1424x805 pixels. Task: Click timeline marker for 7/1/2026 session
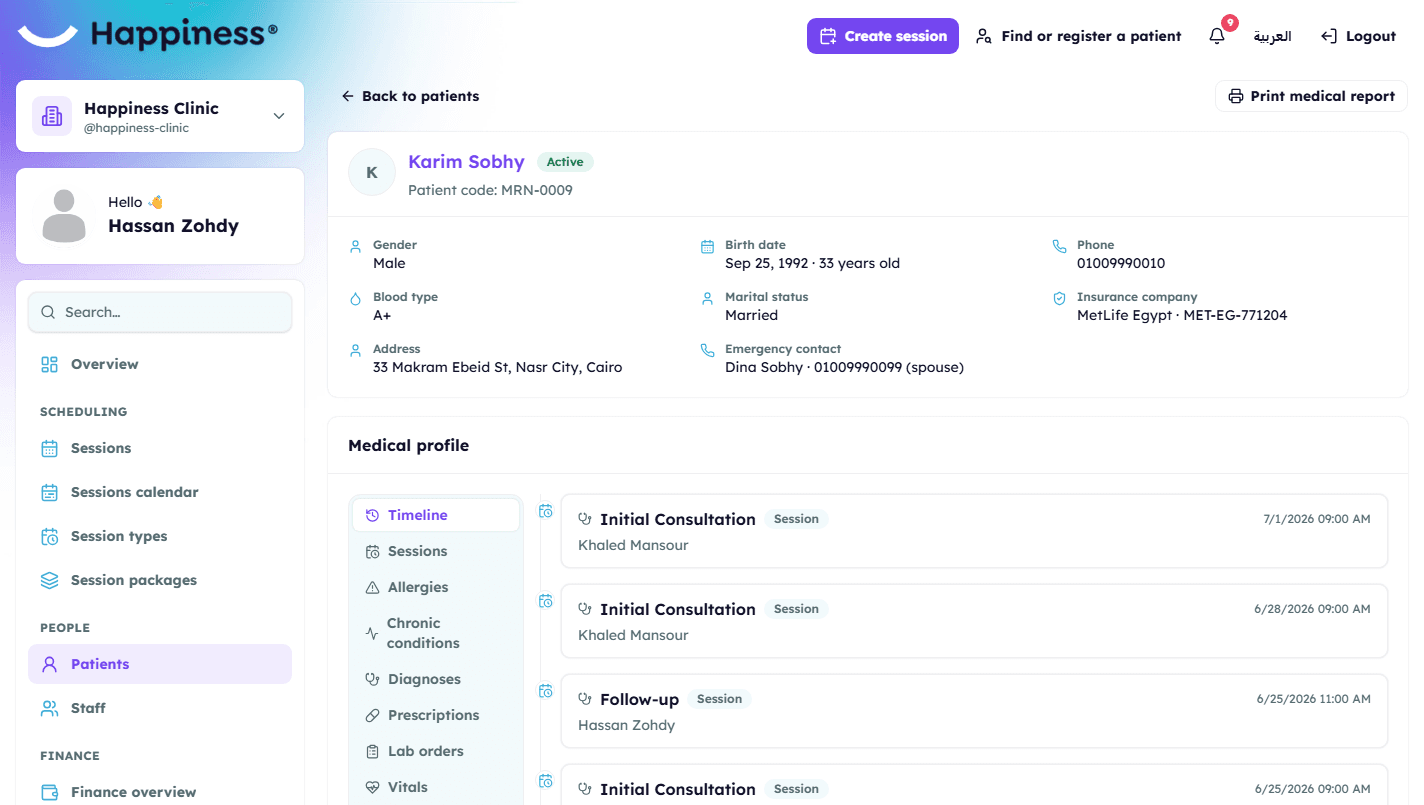click(x=546, y=511)
